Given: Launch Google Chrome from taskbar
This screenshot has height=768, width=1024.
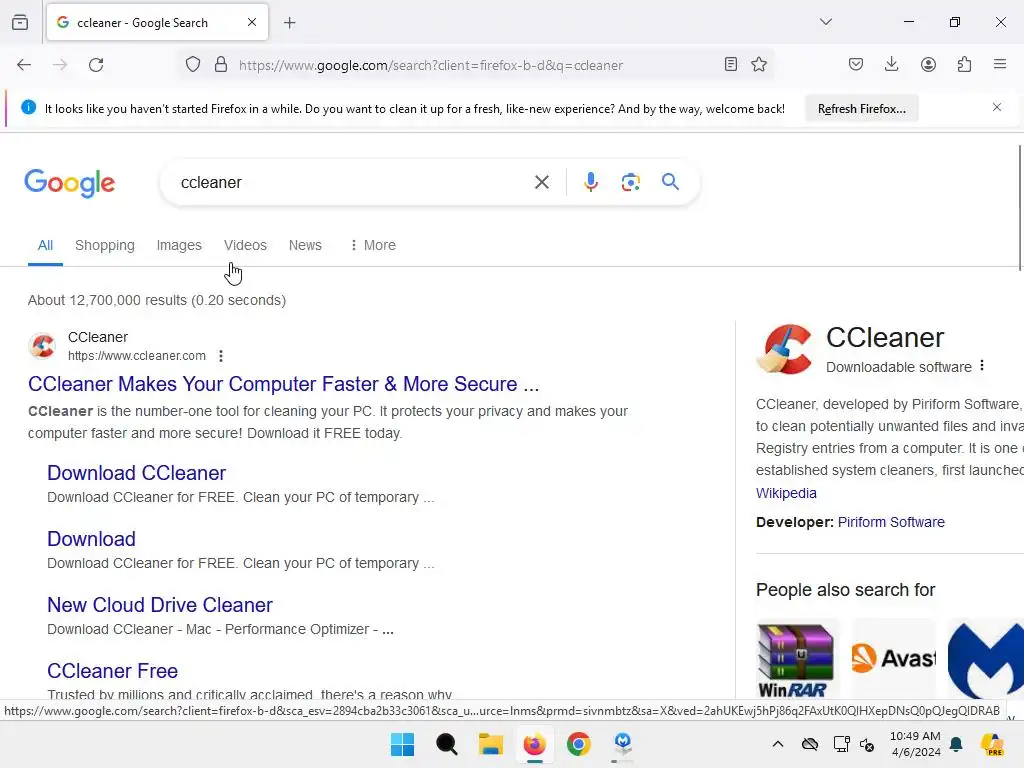Looking at the screenshot, I should pos(579,744).
